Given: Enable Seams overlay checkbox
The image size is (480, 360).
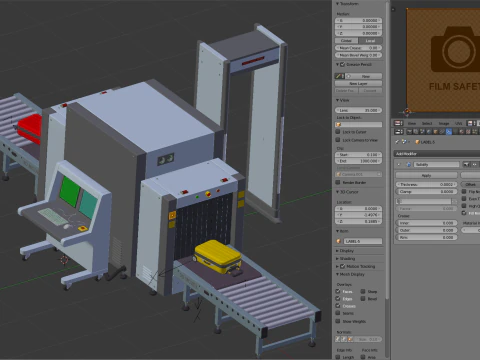Looking at the screenshot, I should [338, 313].
